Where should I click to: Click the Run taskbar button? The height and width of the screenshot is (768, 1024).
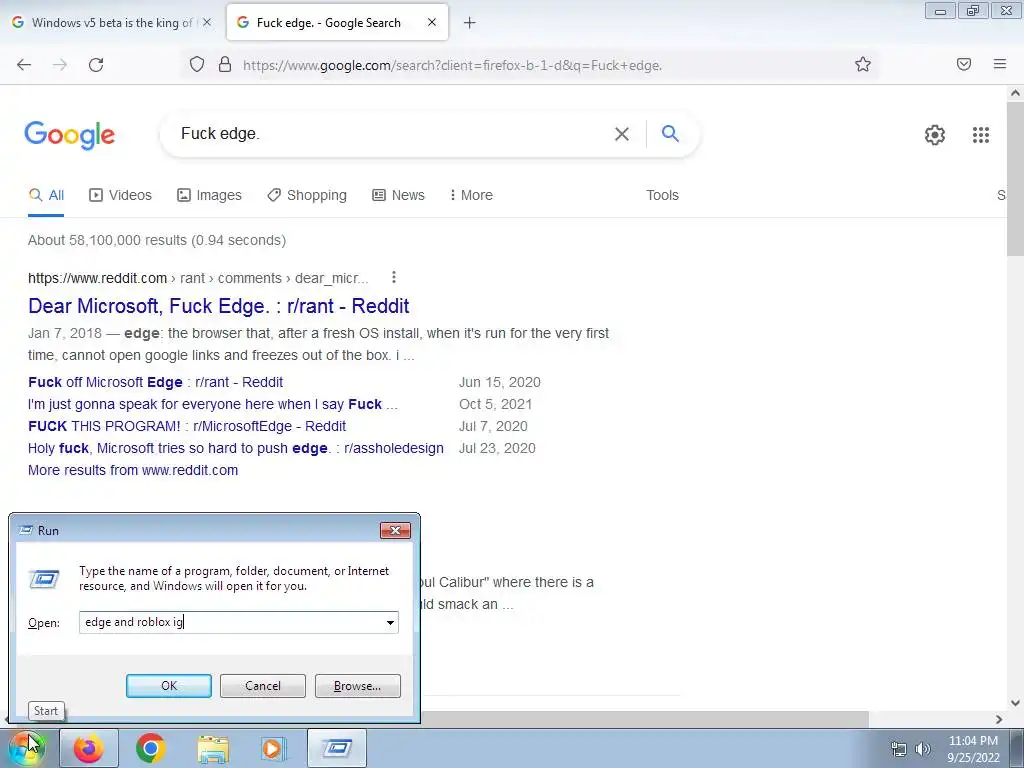click(337, 748)
